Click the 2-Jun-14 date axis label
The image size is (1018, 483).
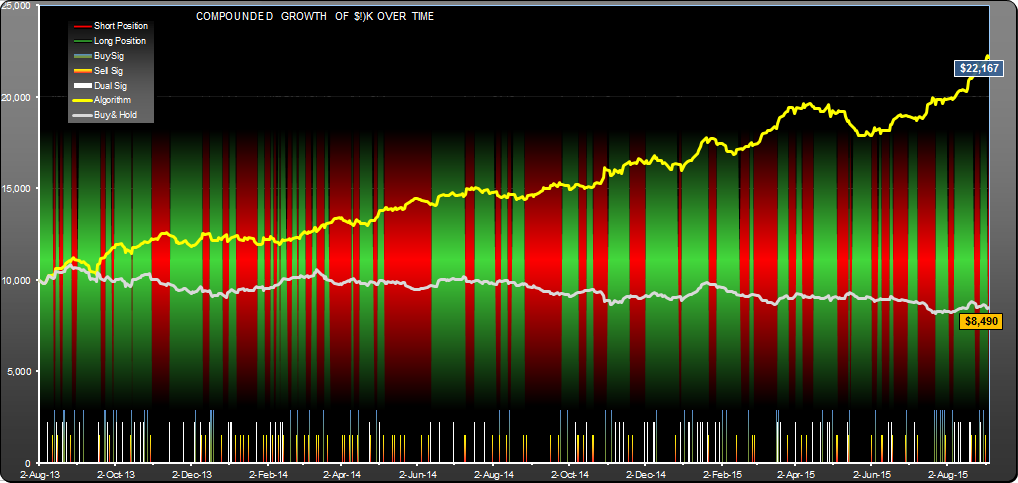(418, 473)
